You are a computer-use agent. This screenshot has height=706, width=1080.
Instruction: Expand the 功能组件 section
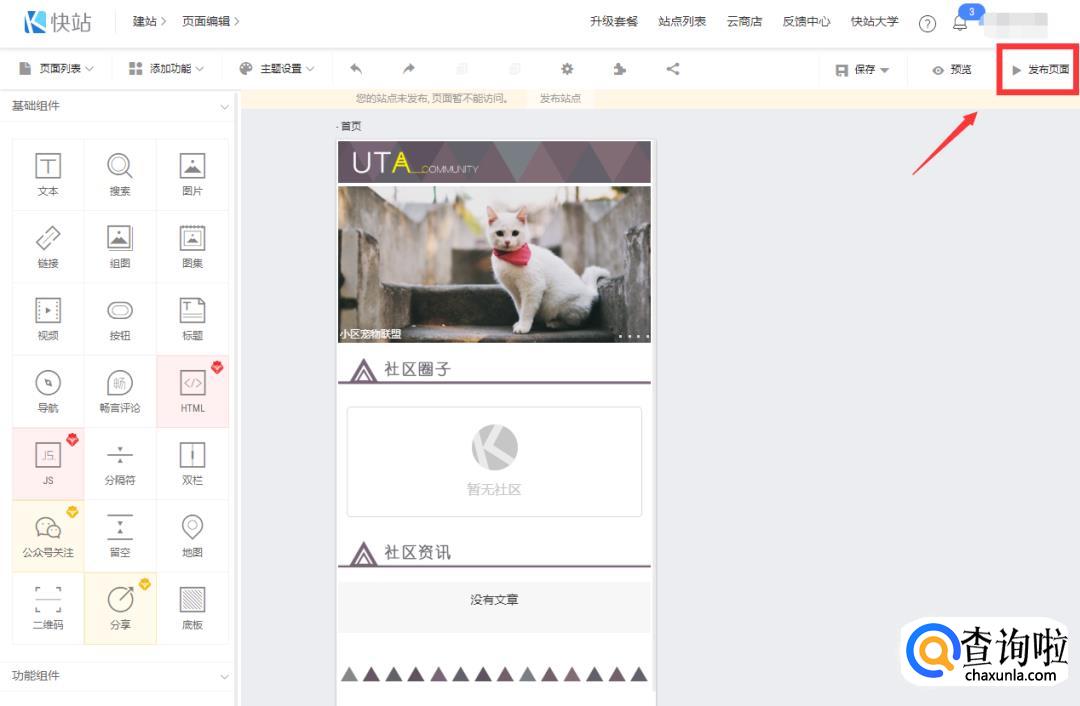click(x=224, y=676)
